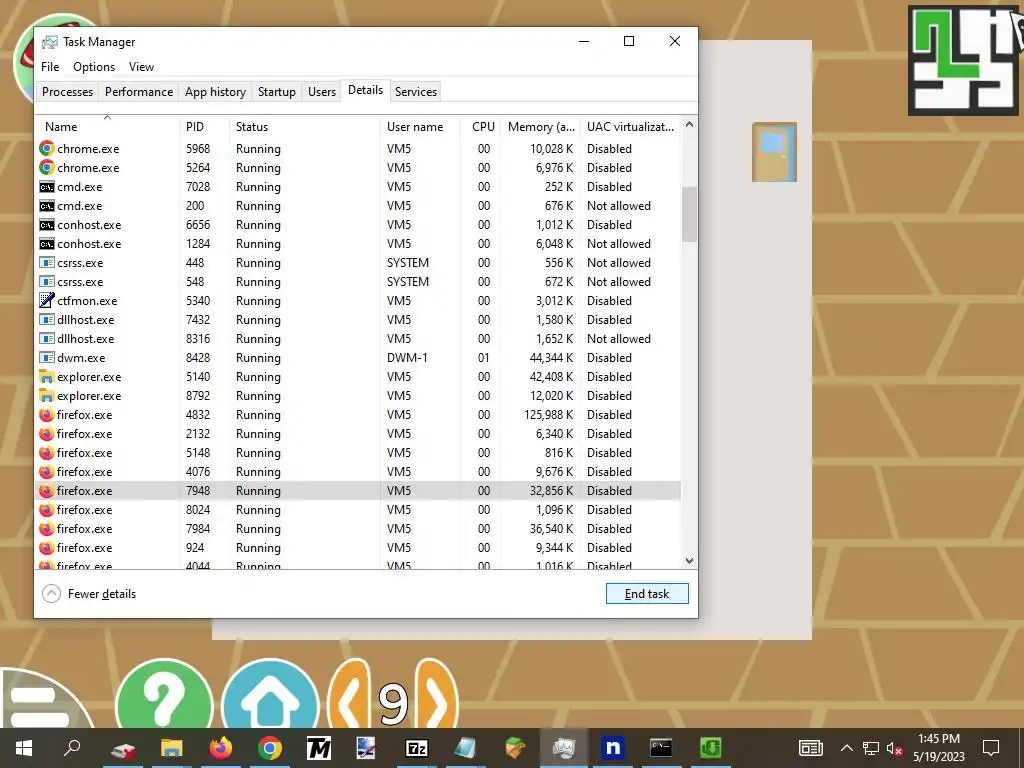Click the Chrome icon of PID 5968 row
Image resolution: width=1024 pixels, height=768 pixels.
pyautogui.click(x=46, y=149)
